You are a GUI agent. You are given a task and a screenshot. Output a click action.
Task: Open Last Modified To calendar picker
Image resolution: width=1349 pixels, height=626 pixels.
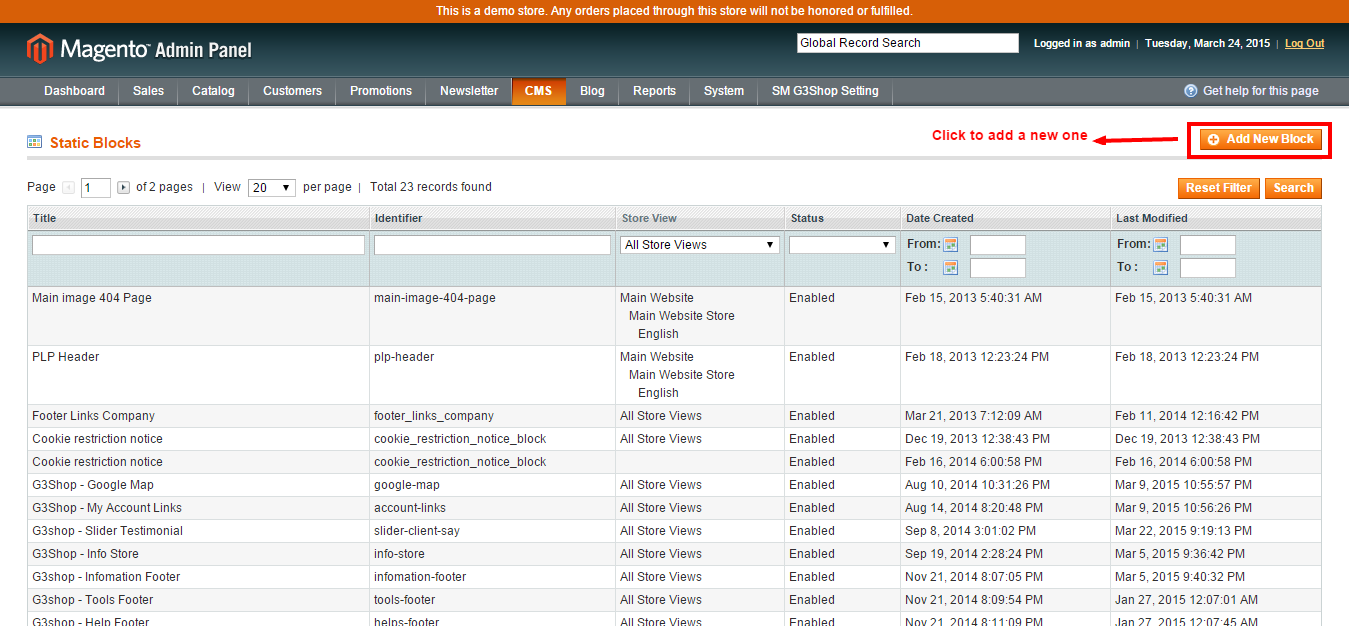point(1161,268)
